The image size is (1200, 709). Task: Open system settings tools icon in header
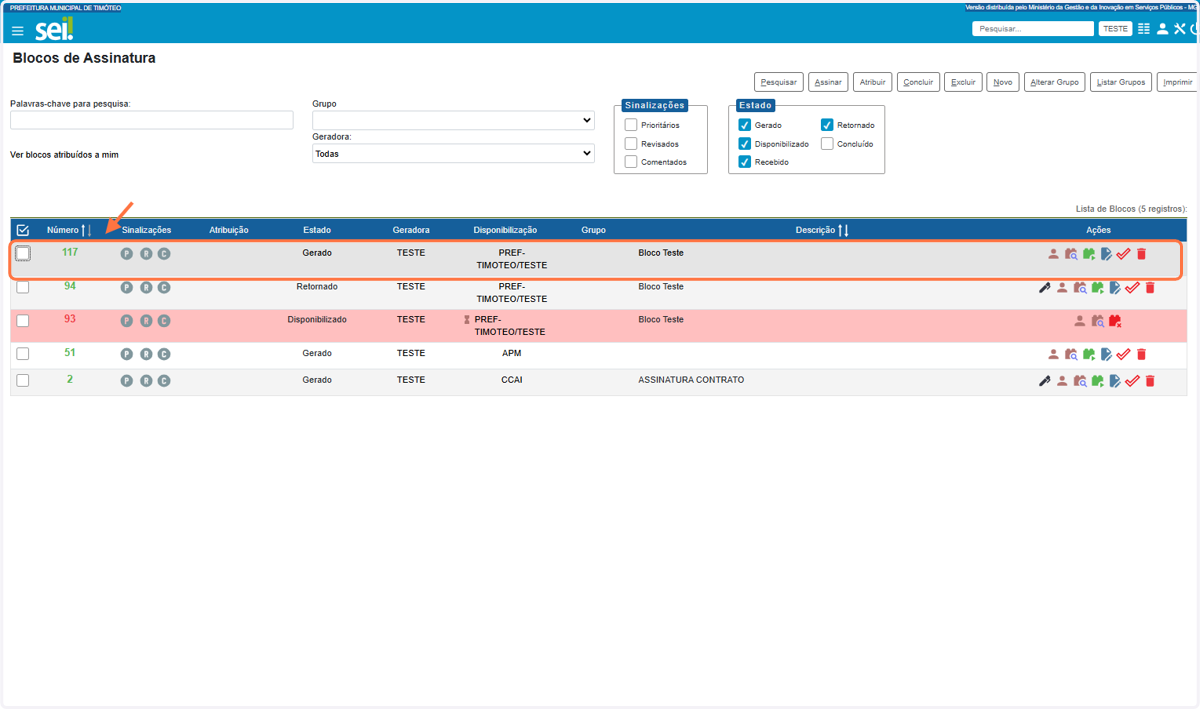(1179, 29)
